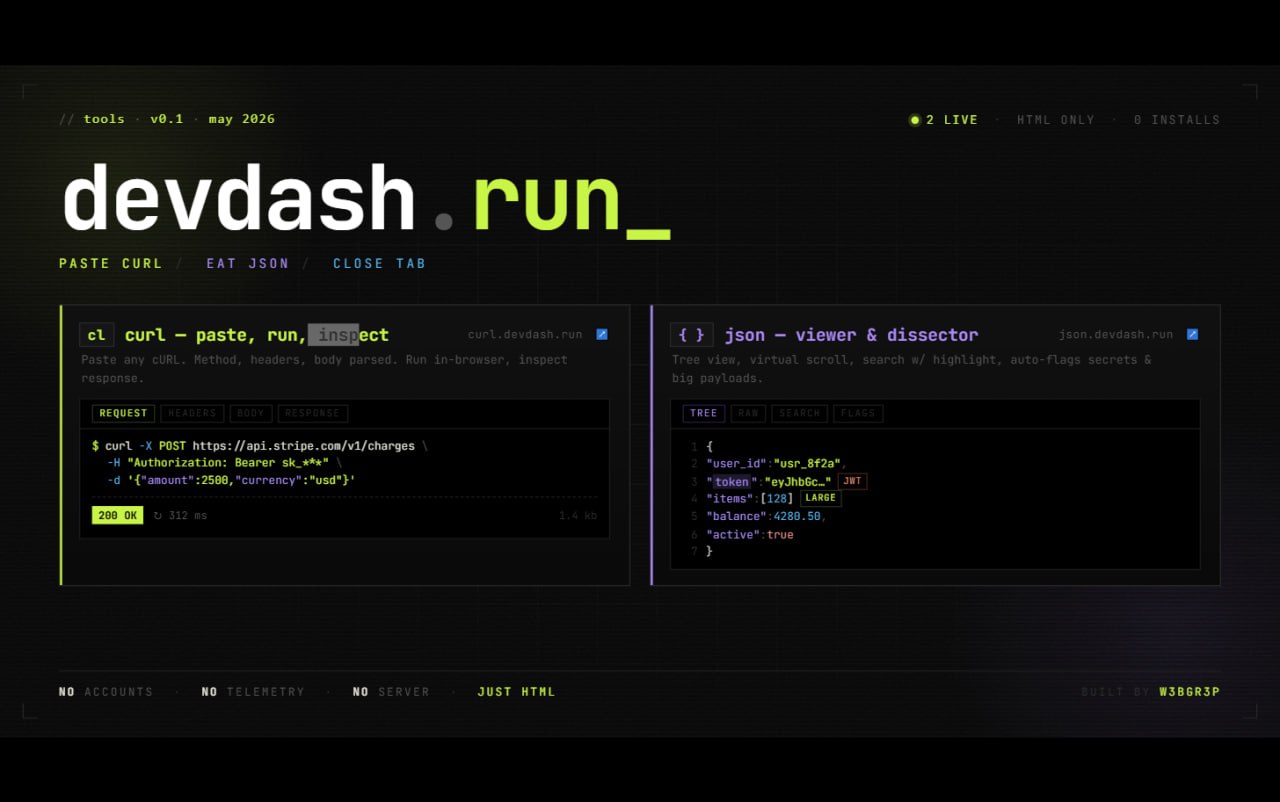Click the LARGE flag badge on items

pyautogui.click(x=820, y=498)
